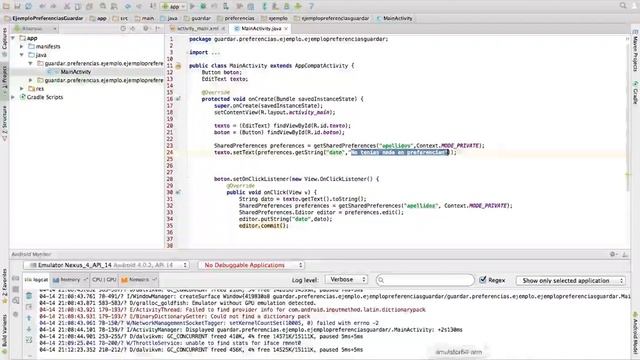This screenshot has height=360, width=640.
Task: Open the Maven Projects side panel
Action: [x=635, y=51]
